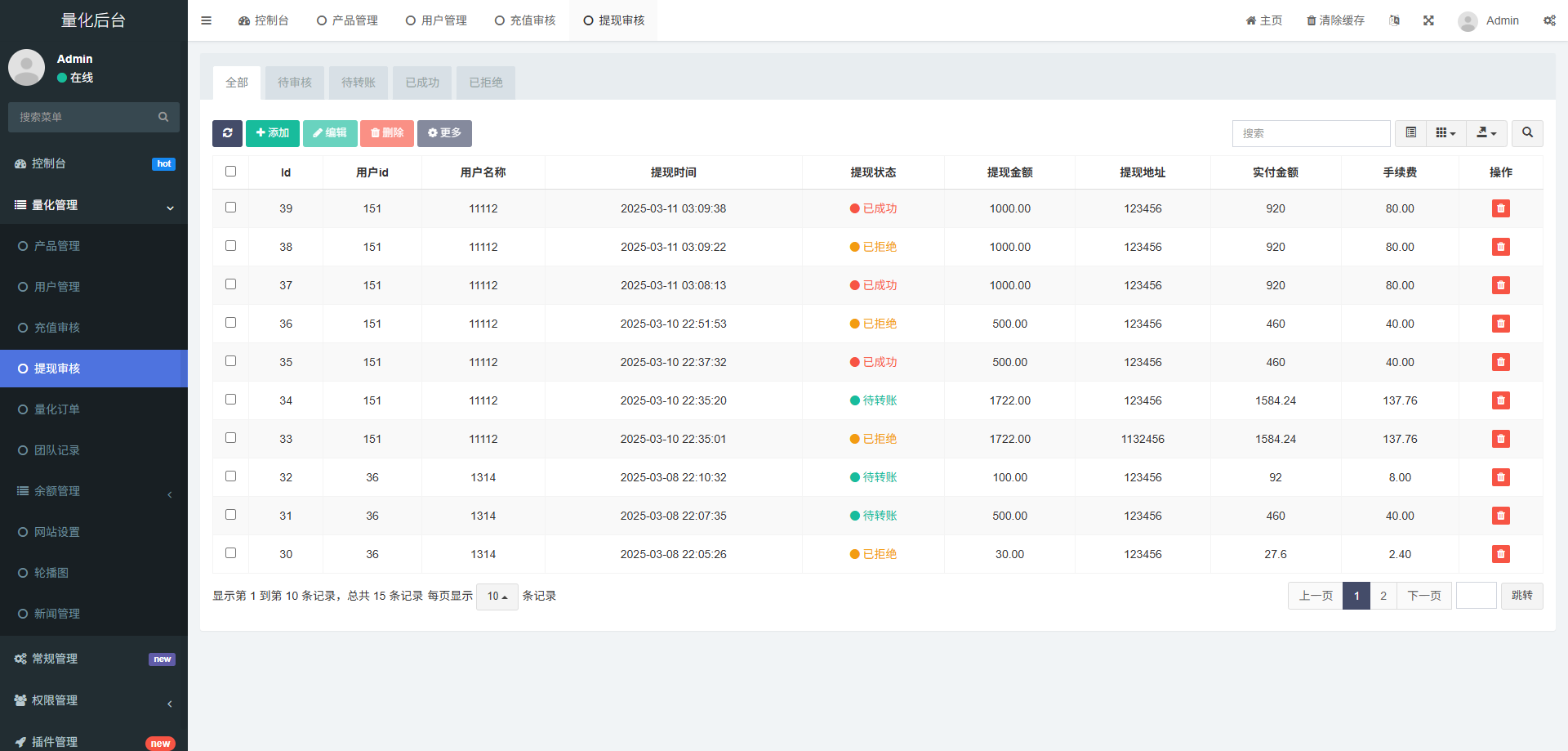Open the gears settings icon top right
Screen dimensions: 1568x751
tap(1549, 20)
